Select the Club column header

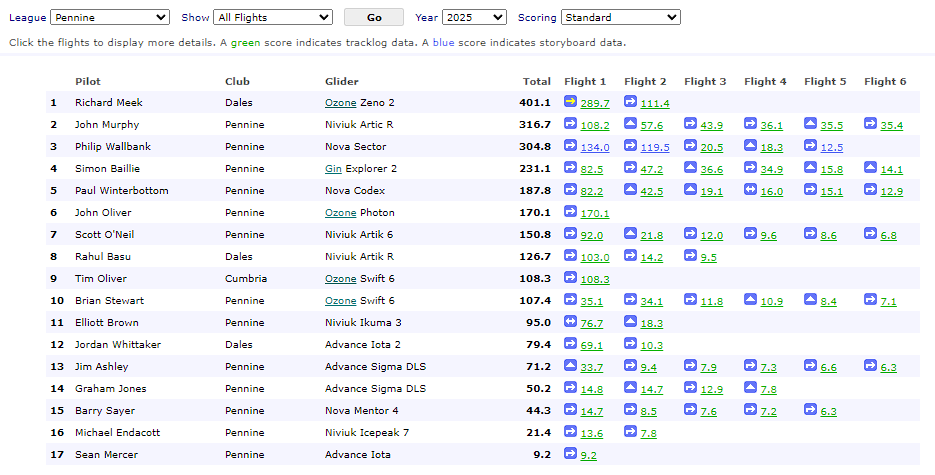click(237, 82)
